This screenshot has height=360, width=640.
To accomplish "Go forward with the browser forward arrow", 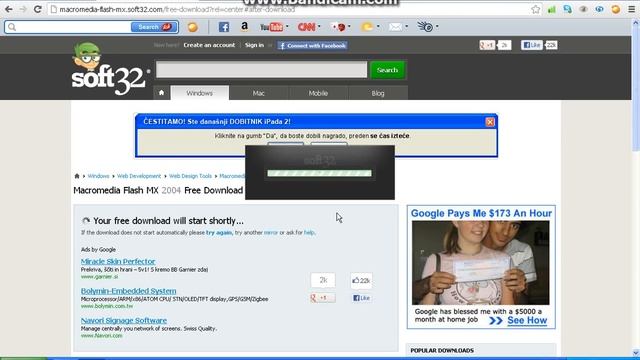I will click(23, 9).
